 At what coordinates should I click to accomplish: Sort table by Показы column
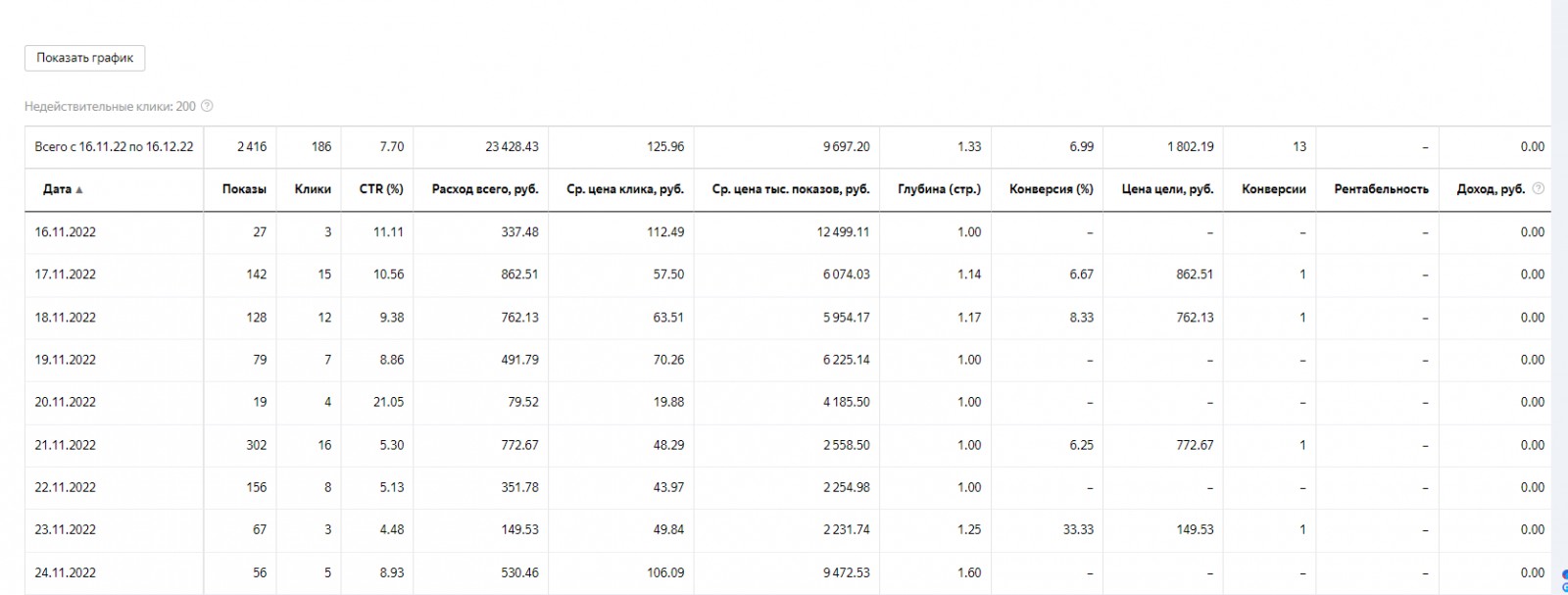[244, 189]
